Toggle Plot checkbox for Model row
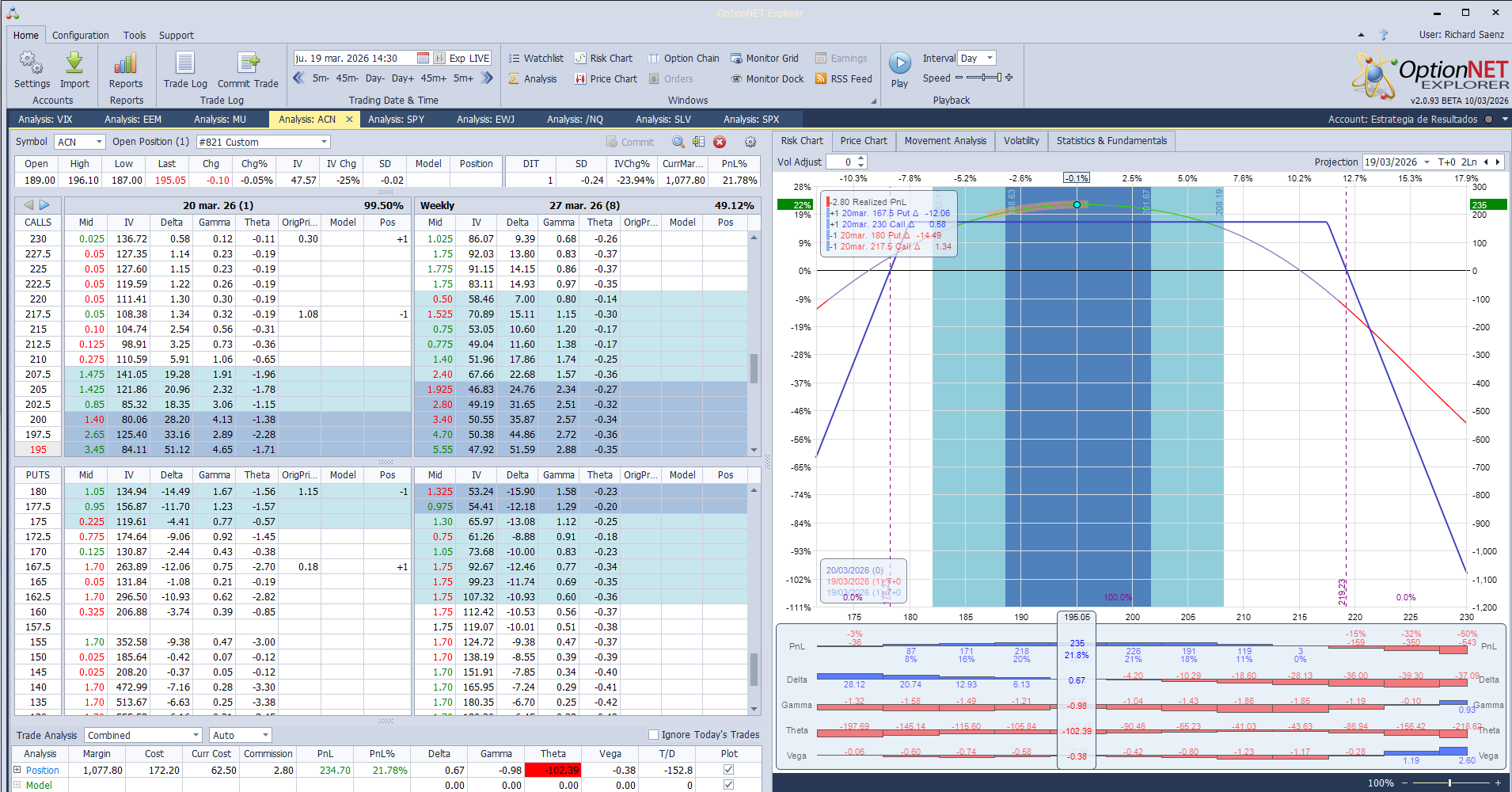 728,785
